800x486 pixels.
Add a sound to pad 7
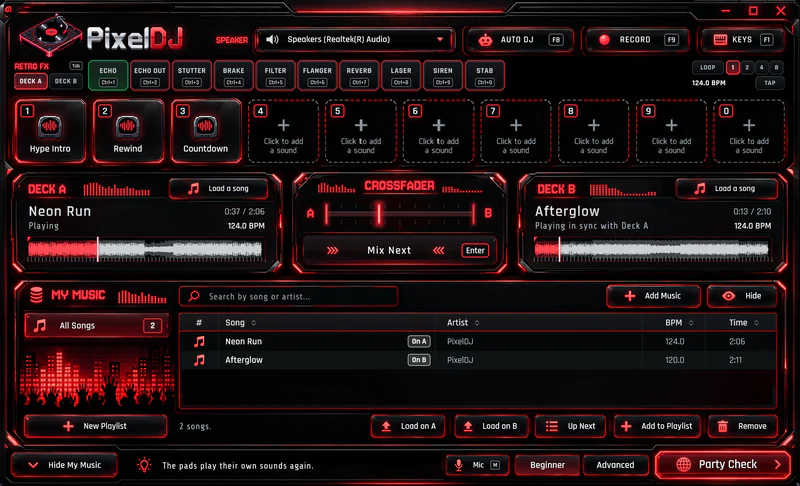click(516, 131)
